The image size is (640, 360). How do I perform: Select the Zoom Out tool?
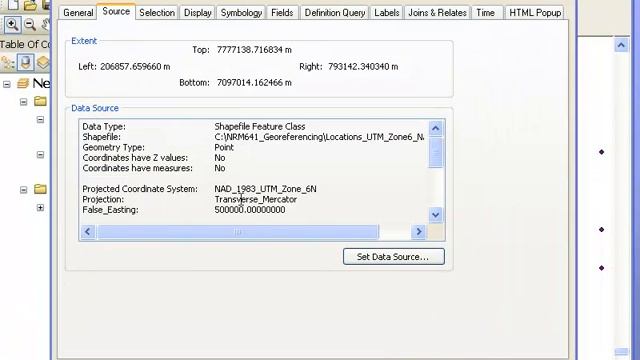click(30, 25)
